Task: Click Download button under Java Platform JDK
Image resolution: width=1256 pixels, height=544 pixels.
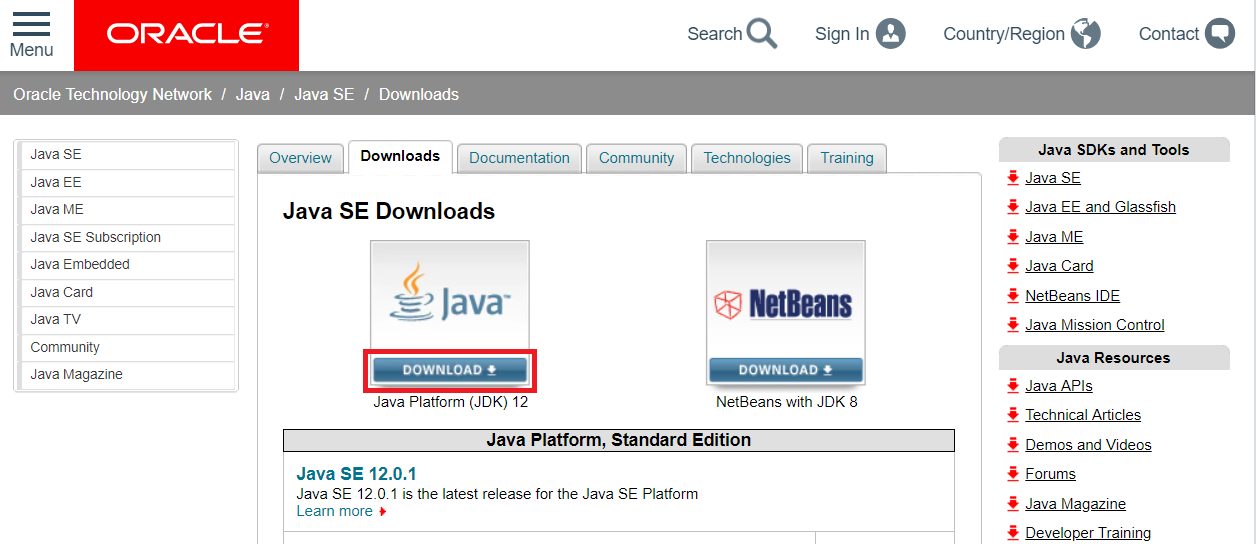Action: click(x=450, y=370)
